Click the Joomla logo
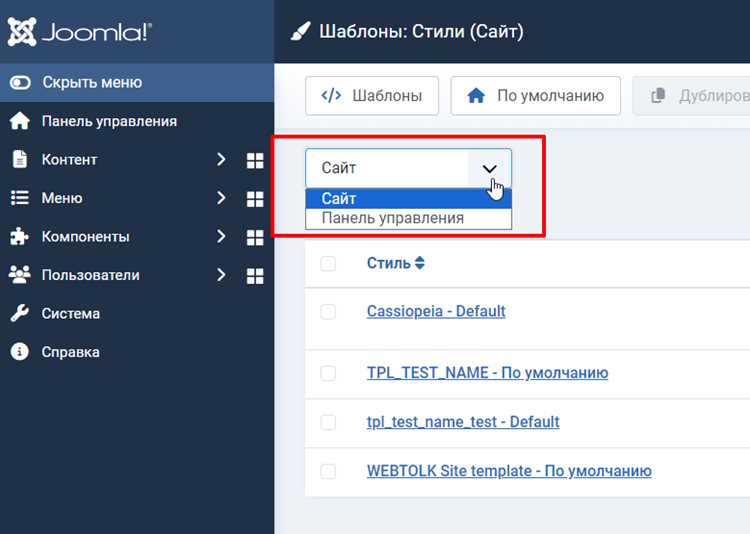The image size is (750, 534). 80,32
